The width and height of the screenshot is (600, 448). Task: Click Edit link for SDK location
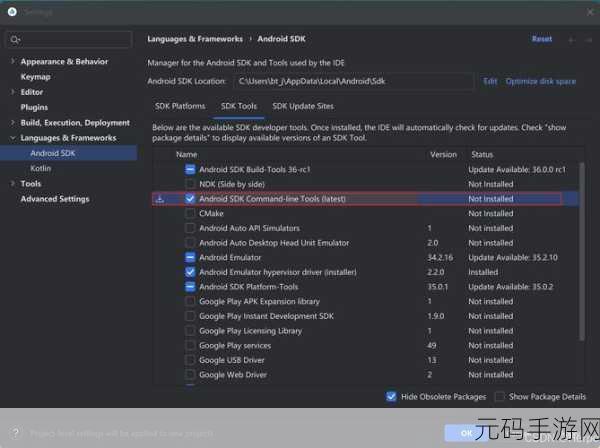click(x=490, y=81)
